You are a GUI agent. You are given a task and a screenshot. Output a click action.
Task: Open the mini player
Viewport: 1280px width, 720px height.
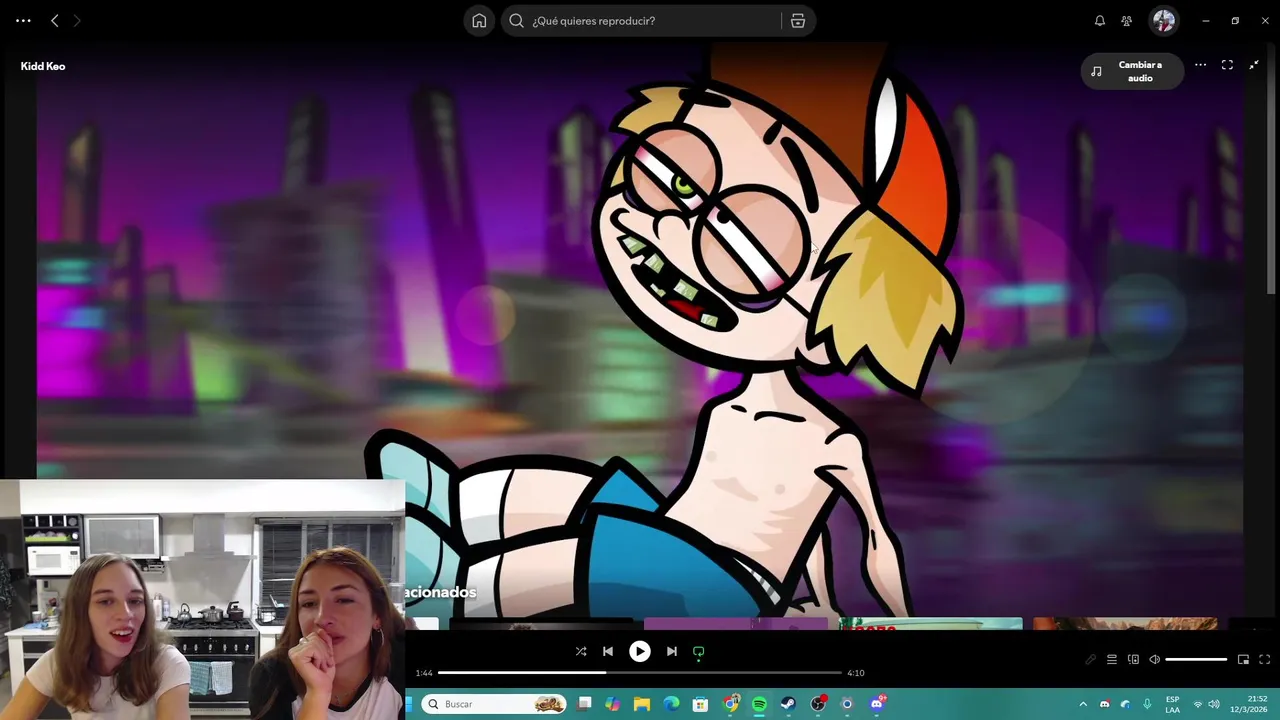point(1243,659)
